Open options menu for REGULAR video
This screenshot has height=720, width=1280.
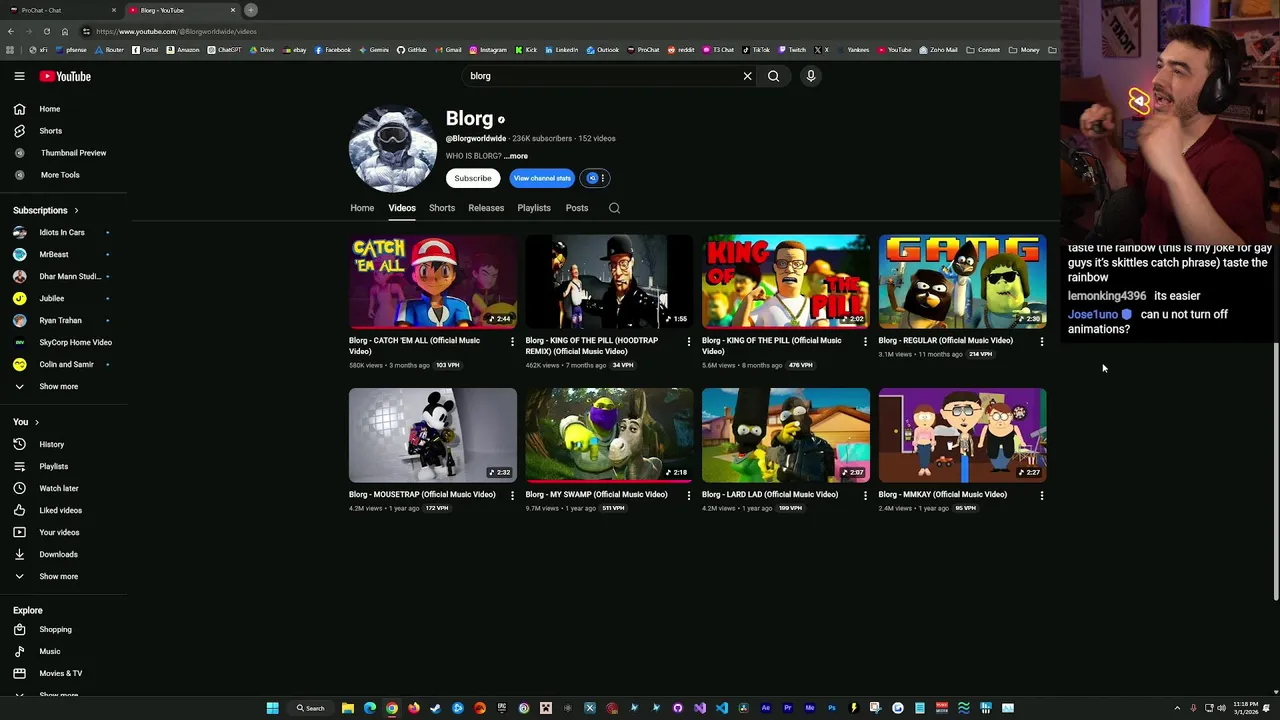1042,342
